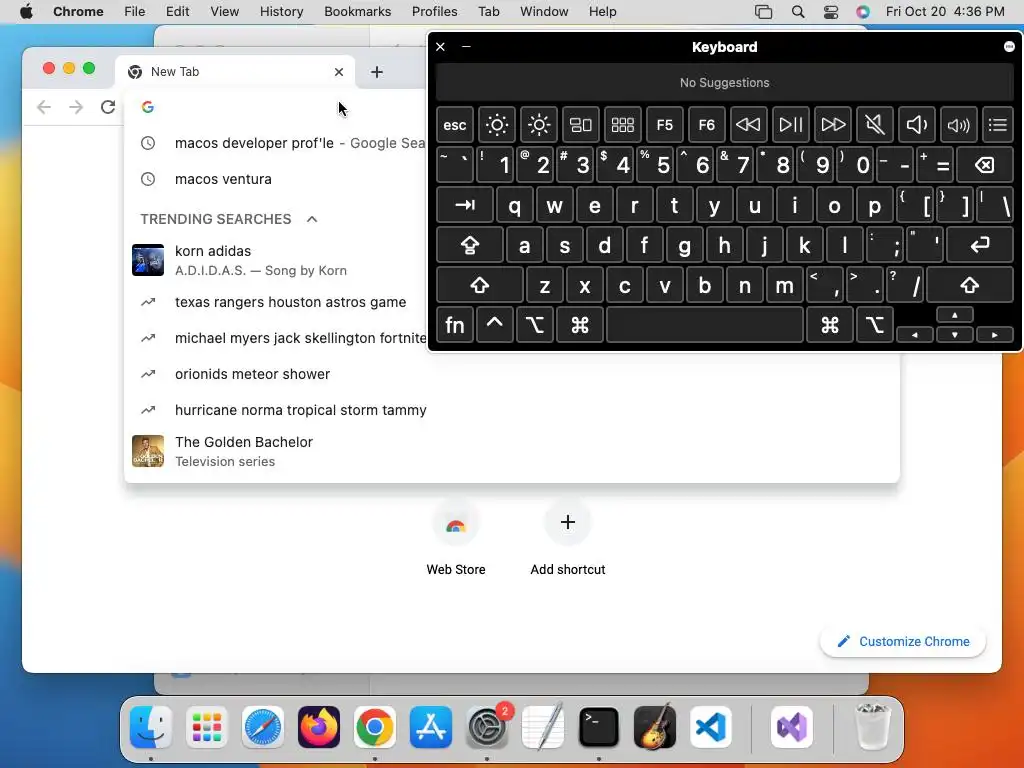Tap the fast-forward media key

coord(833,125)
